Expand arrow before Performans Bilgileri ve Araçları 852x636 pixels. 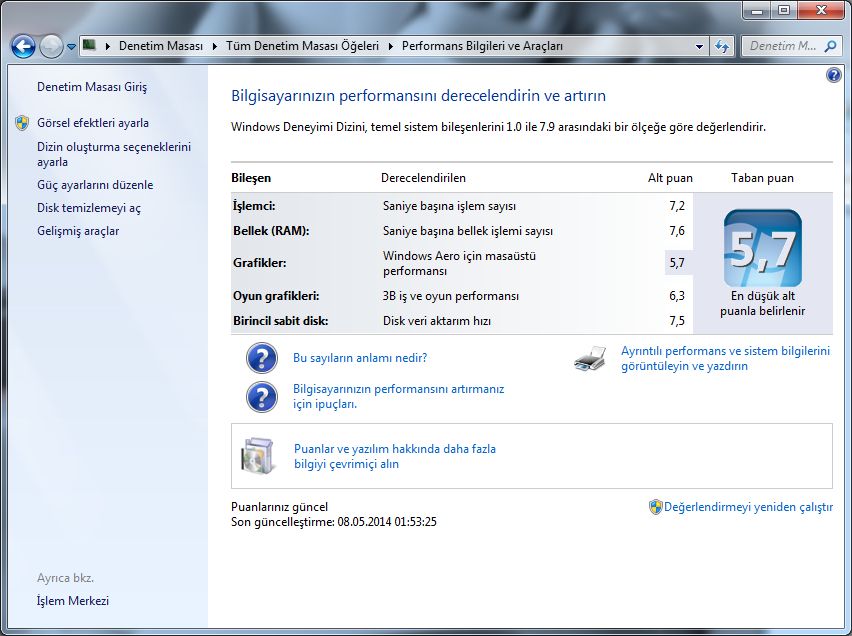tap(391, 46)
